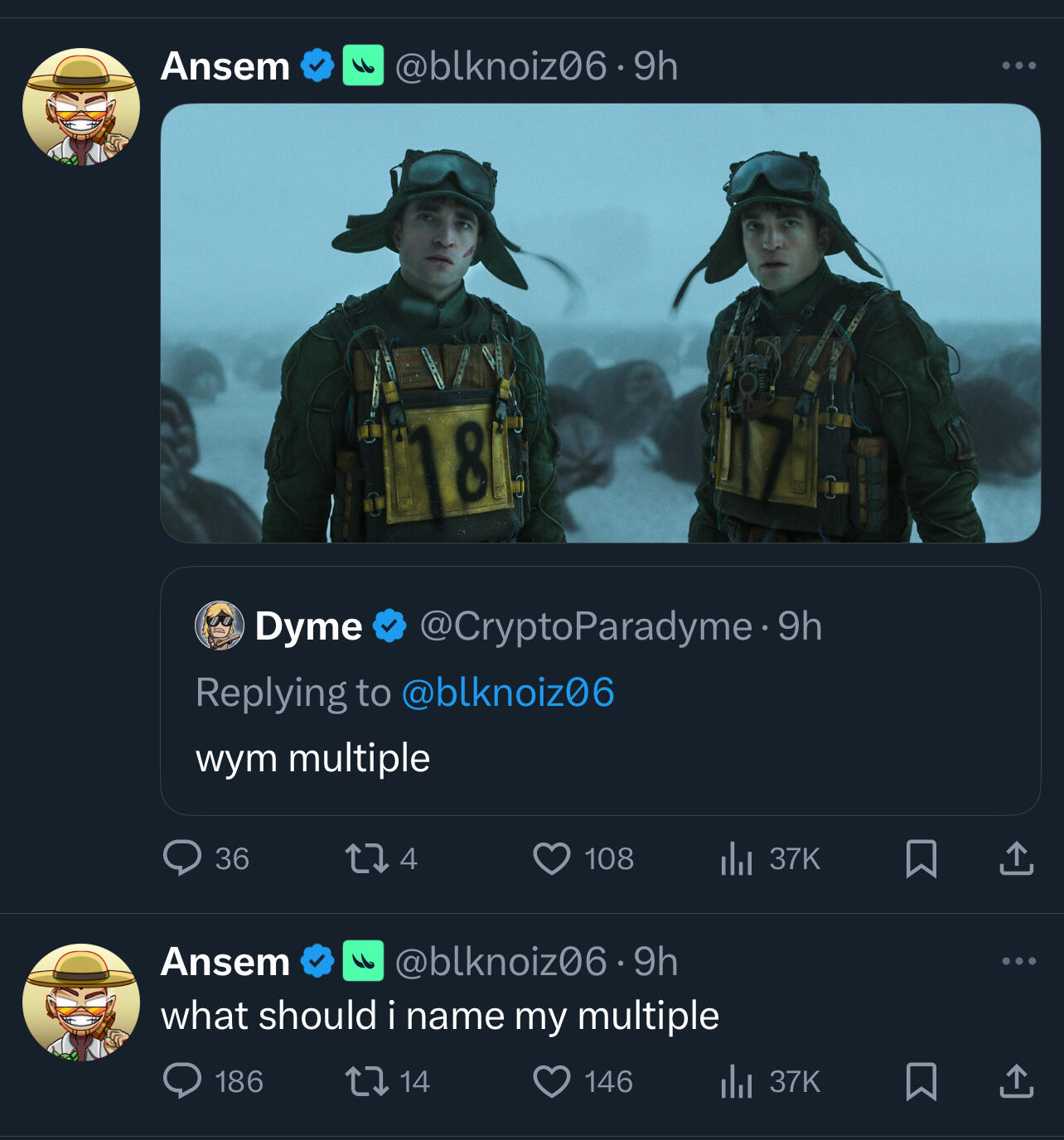
Task: Share the second Ansem tweet
Action: click(x=1016, y=1081)
